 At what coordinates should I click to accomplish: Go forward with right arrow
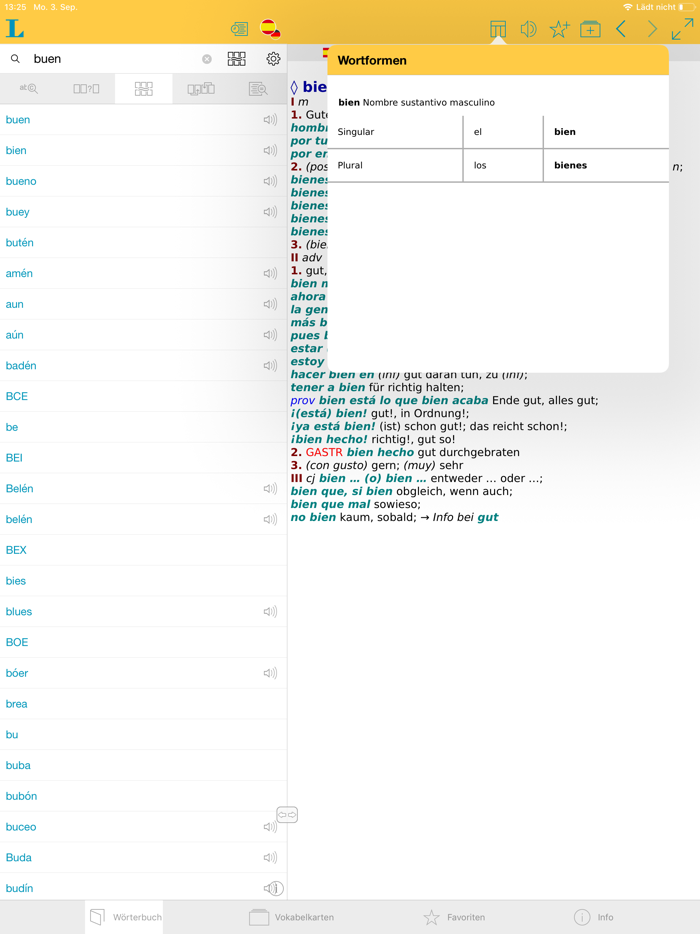(652, 29)
